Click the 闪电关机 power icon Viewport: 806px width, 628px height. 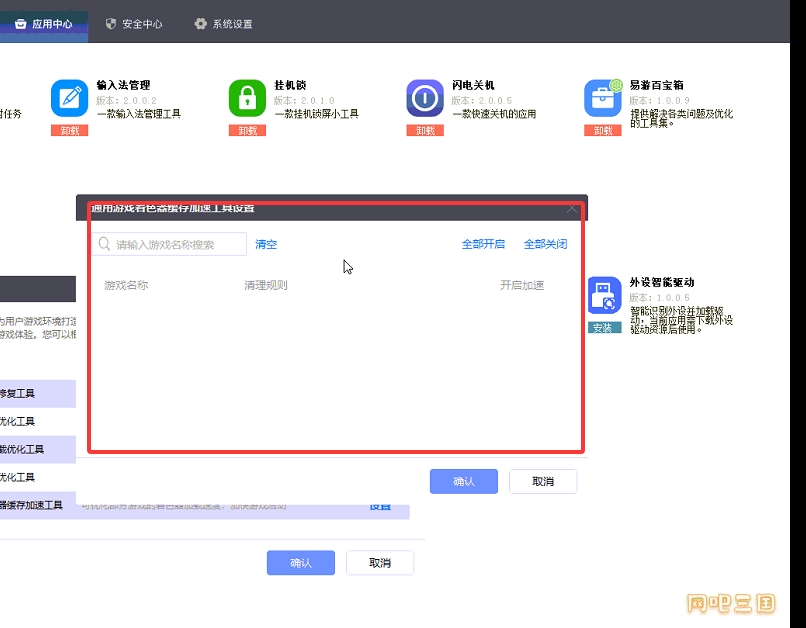425,99
